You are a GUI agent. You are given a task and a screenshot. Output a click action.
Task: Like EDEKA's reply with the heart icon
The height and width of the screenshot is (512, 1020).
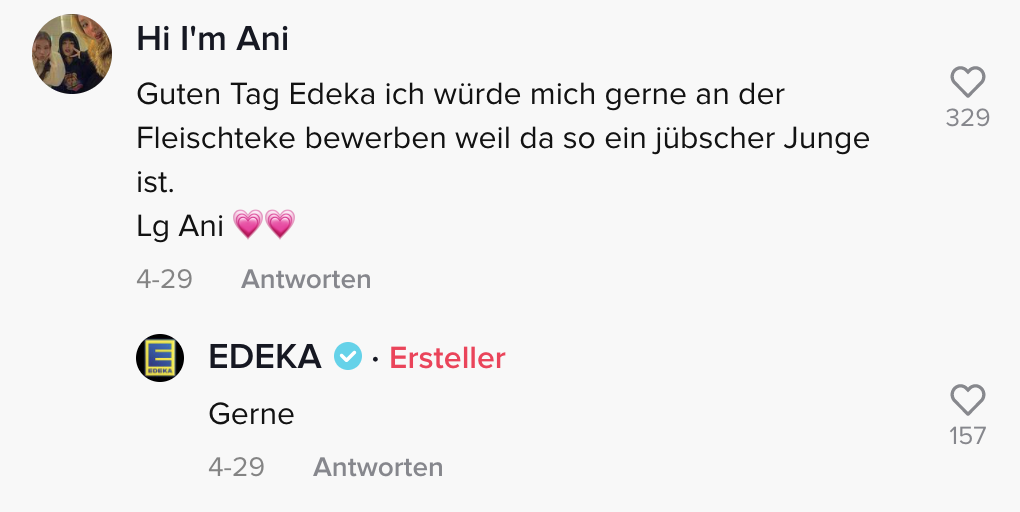pyautogui.click(x=967, y=400)
